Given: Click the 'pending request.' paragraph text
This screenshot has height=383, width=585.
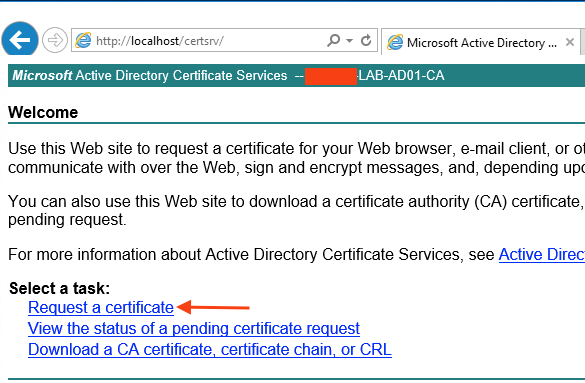Looking at the screenshot, I should click(67, 220).
